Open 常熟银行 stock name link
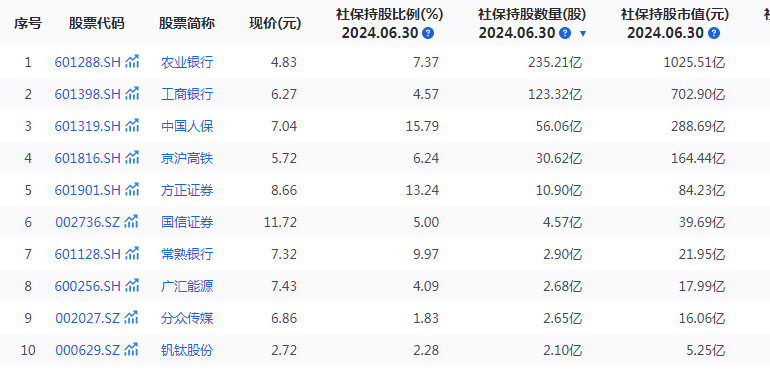Viewport: 770px width, 374px height. tap(187, 254)
